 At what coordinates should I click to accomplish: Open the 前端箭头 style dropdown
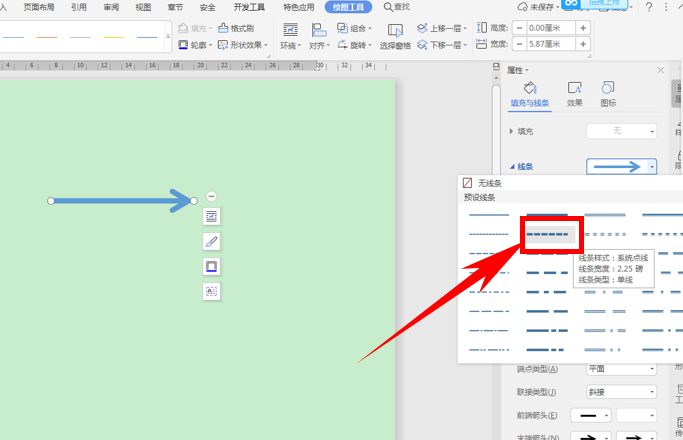(x=591, y=416)
